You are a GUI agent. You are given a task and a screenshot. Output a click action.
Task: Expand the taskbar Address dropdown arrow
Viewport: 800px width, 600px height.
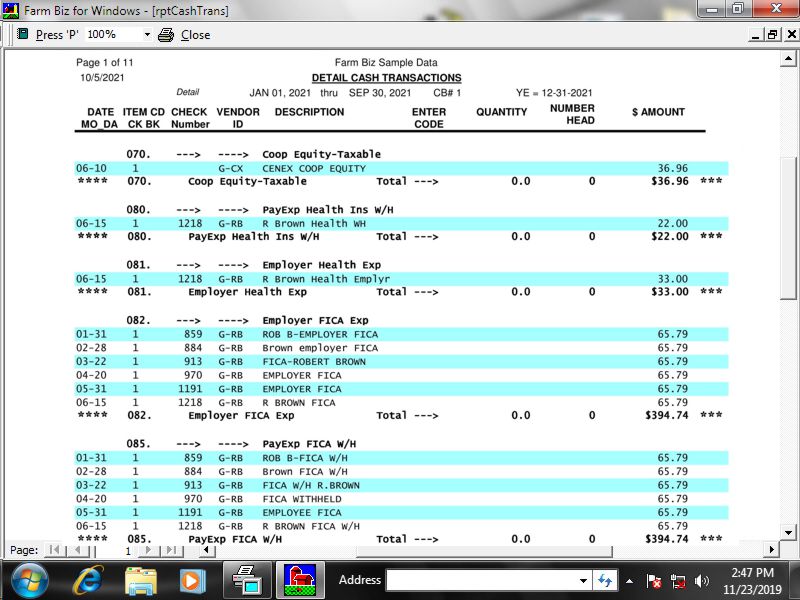pyautogui.click(x=584, y=581)
